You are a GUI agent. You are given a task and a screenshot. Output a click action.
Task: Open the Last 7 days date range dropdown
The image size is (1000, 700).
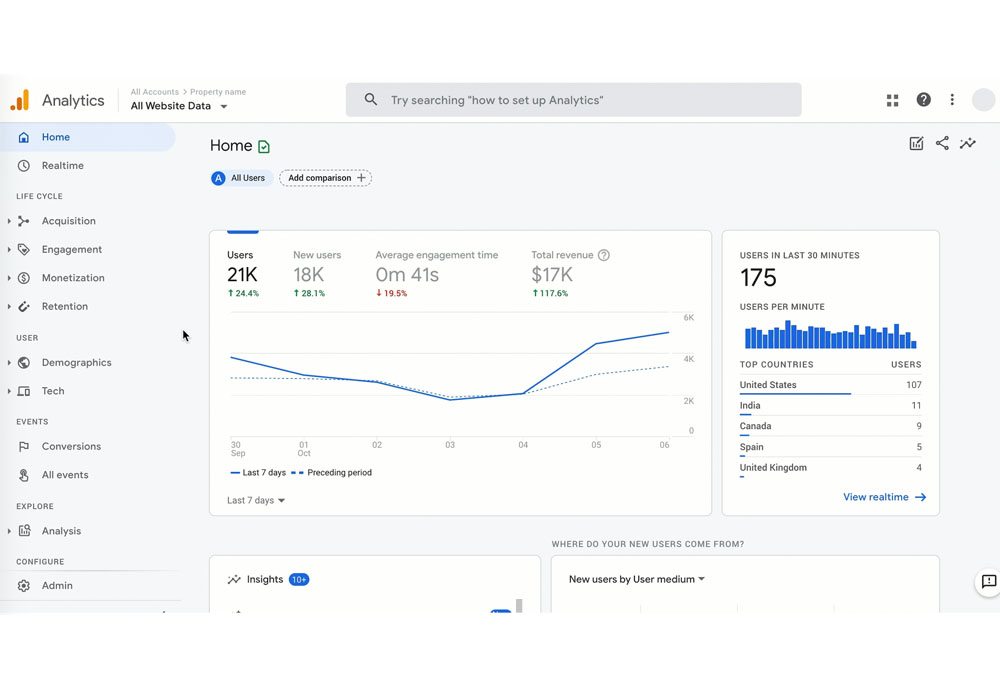point(256,500)
